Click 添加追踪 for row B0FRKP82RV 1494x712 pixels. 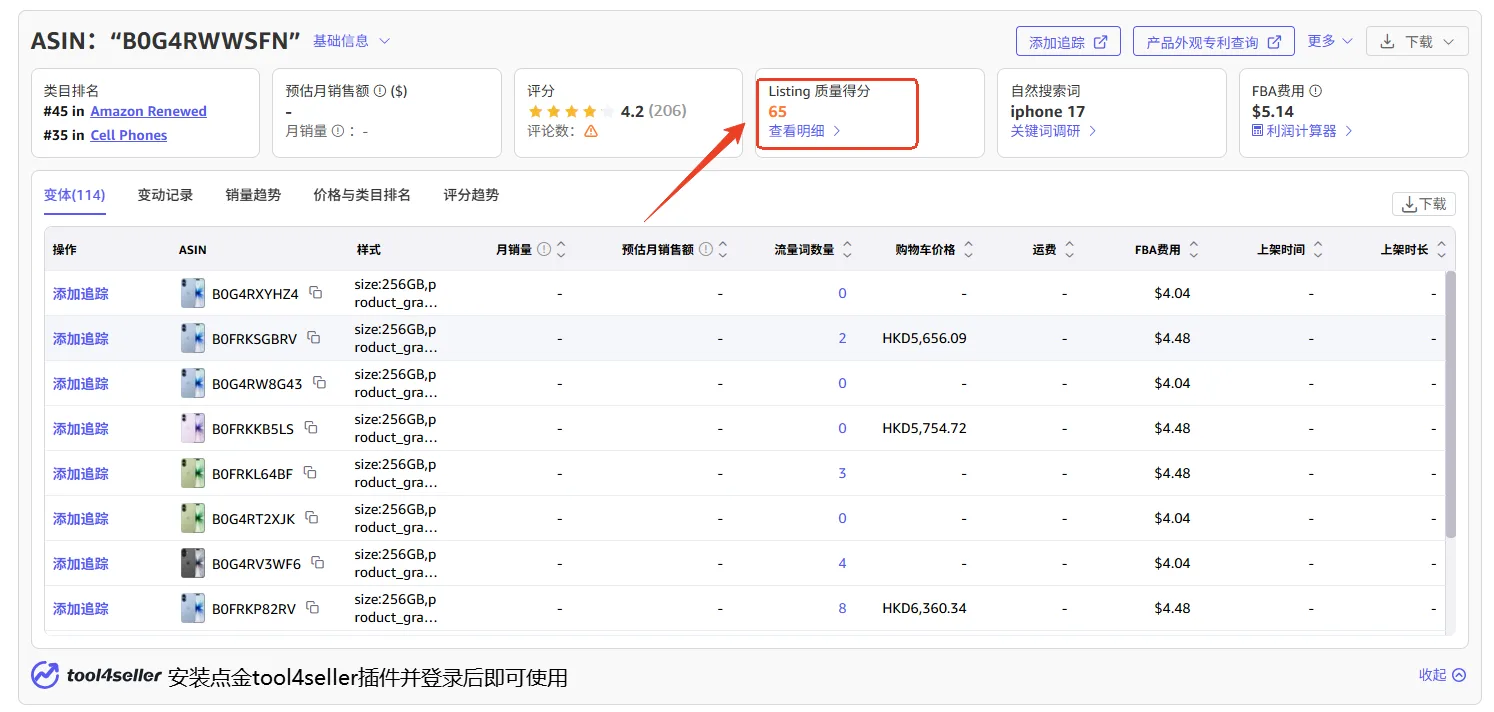81,608
